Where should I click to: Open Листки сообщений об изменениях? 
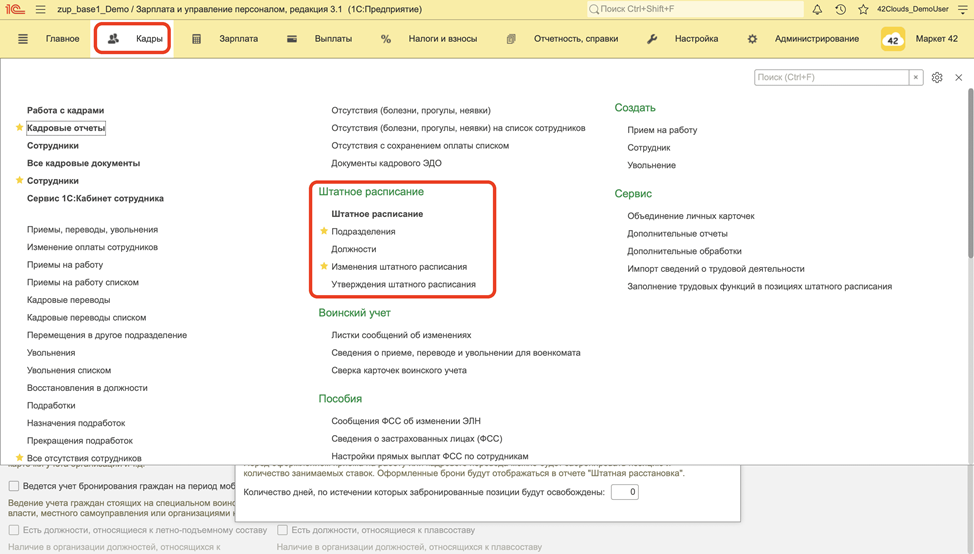pos(401,335)
